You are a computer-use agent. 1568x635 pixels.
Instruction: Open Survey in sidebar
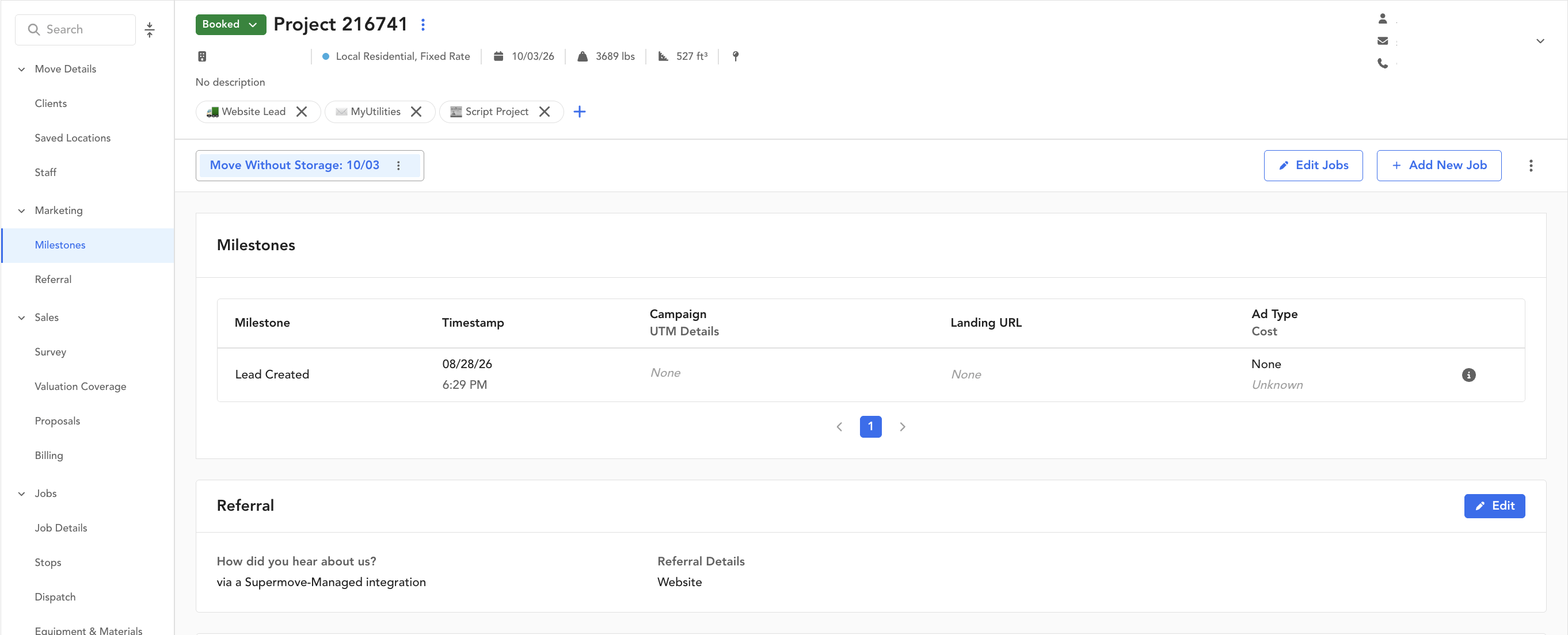click(x=51, y=351)
